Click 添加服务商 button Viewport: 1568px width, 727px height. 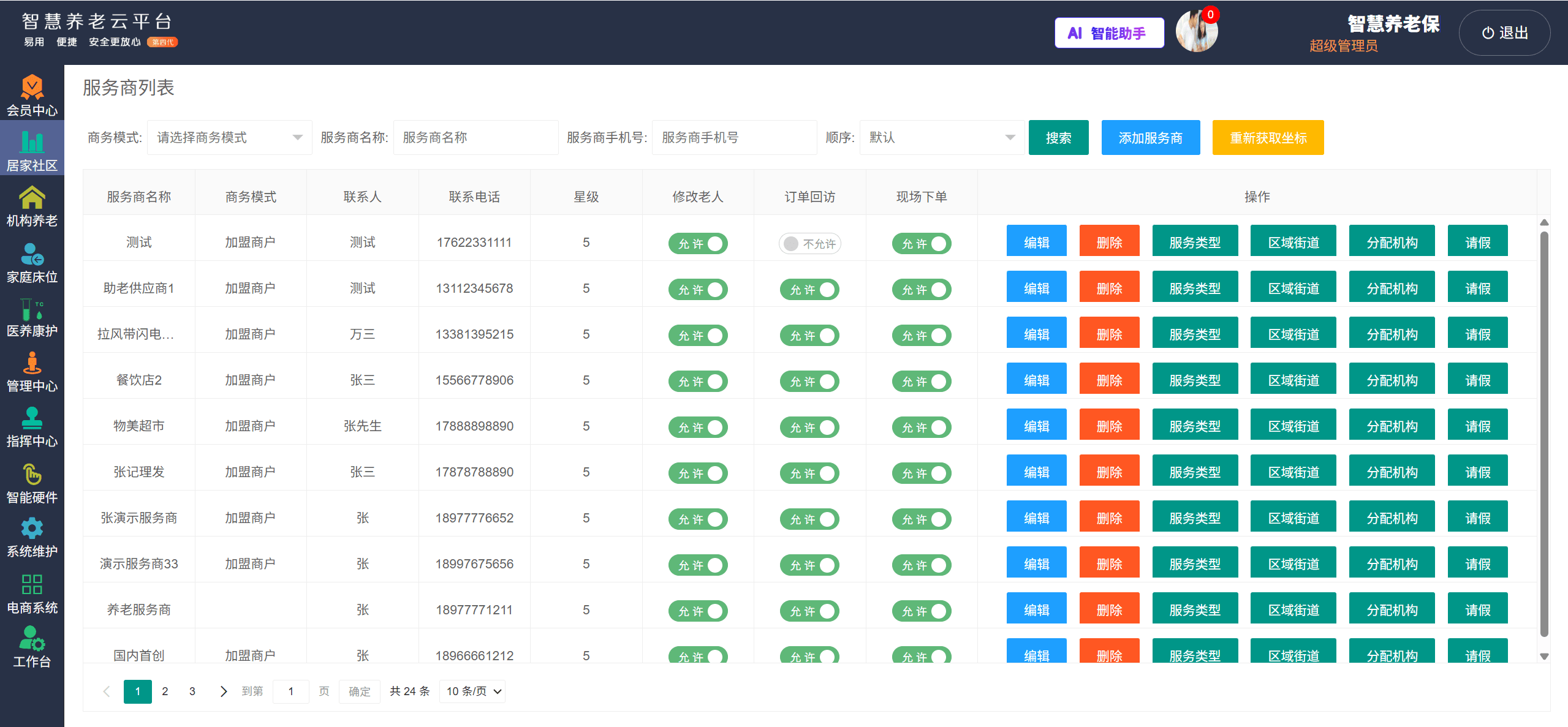click(x=1151, y=138)
